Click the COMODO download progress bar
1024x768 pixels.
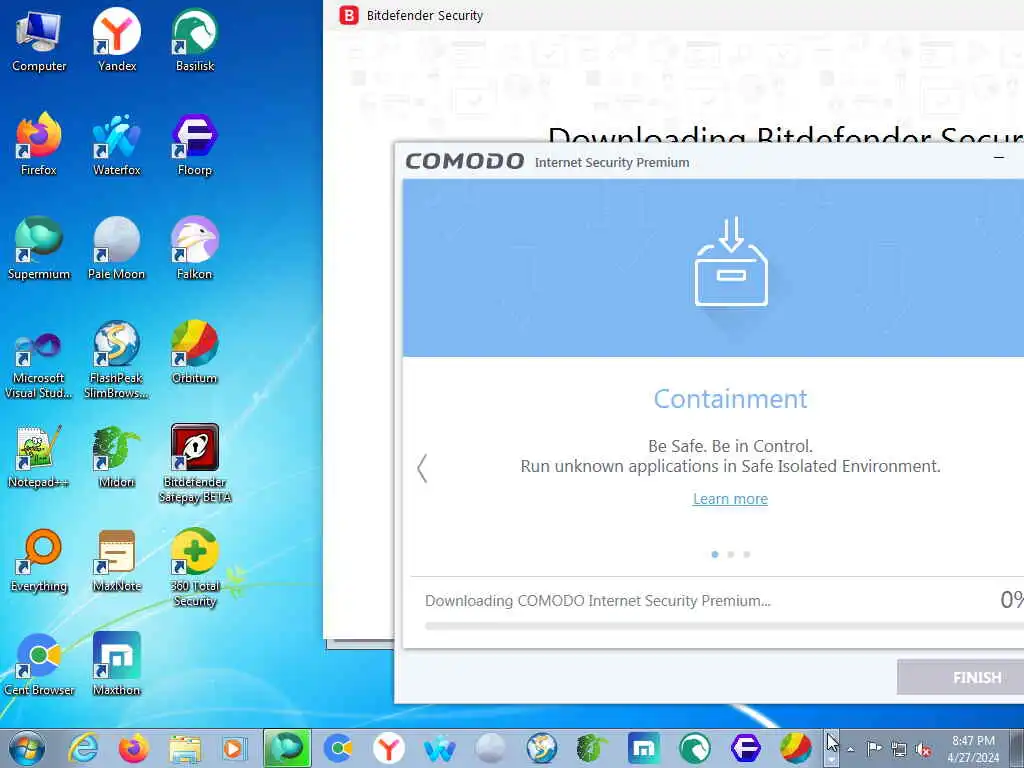(x=724, y=626)
